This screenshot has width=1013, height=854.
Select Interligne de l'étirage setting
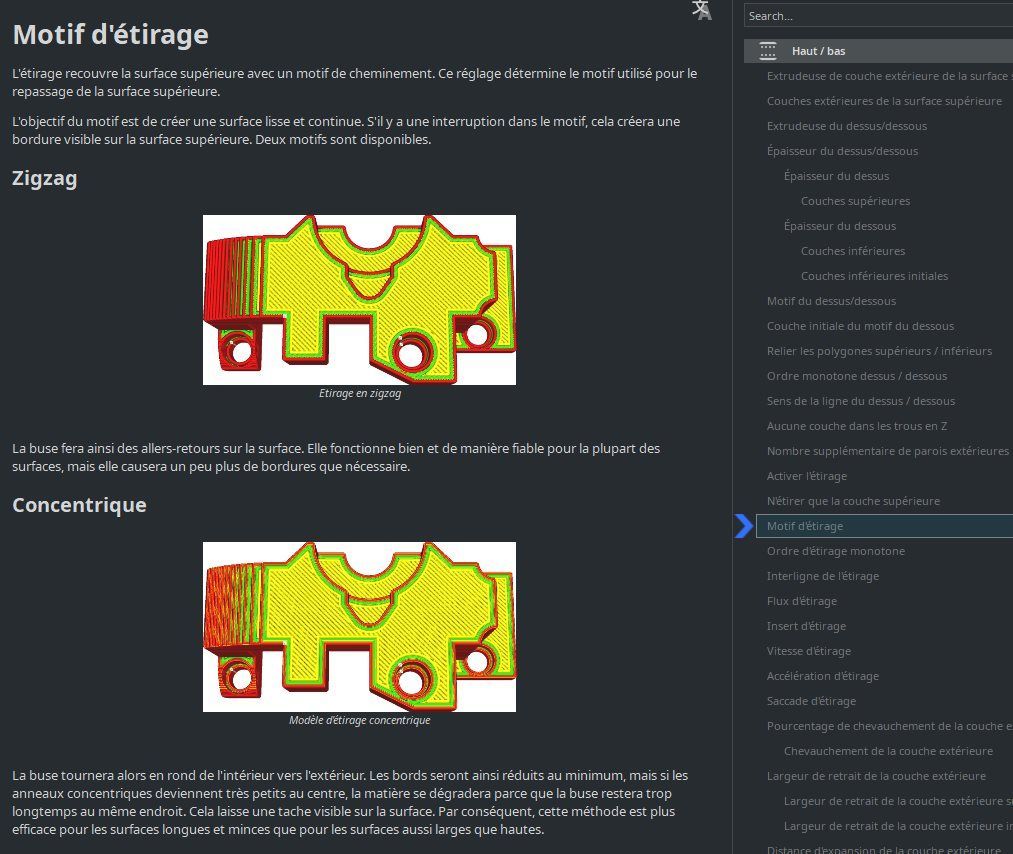click(x=822, y=576)
